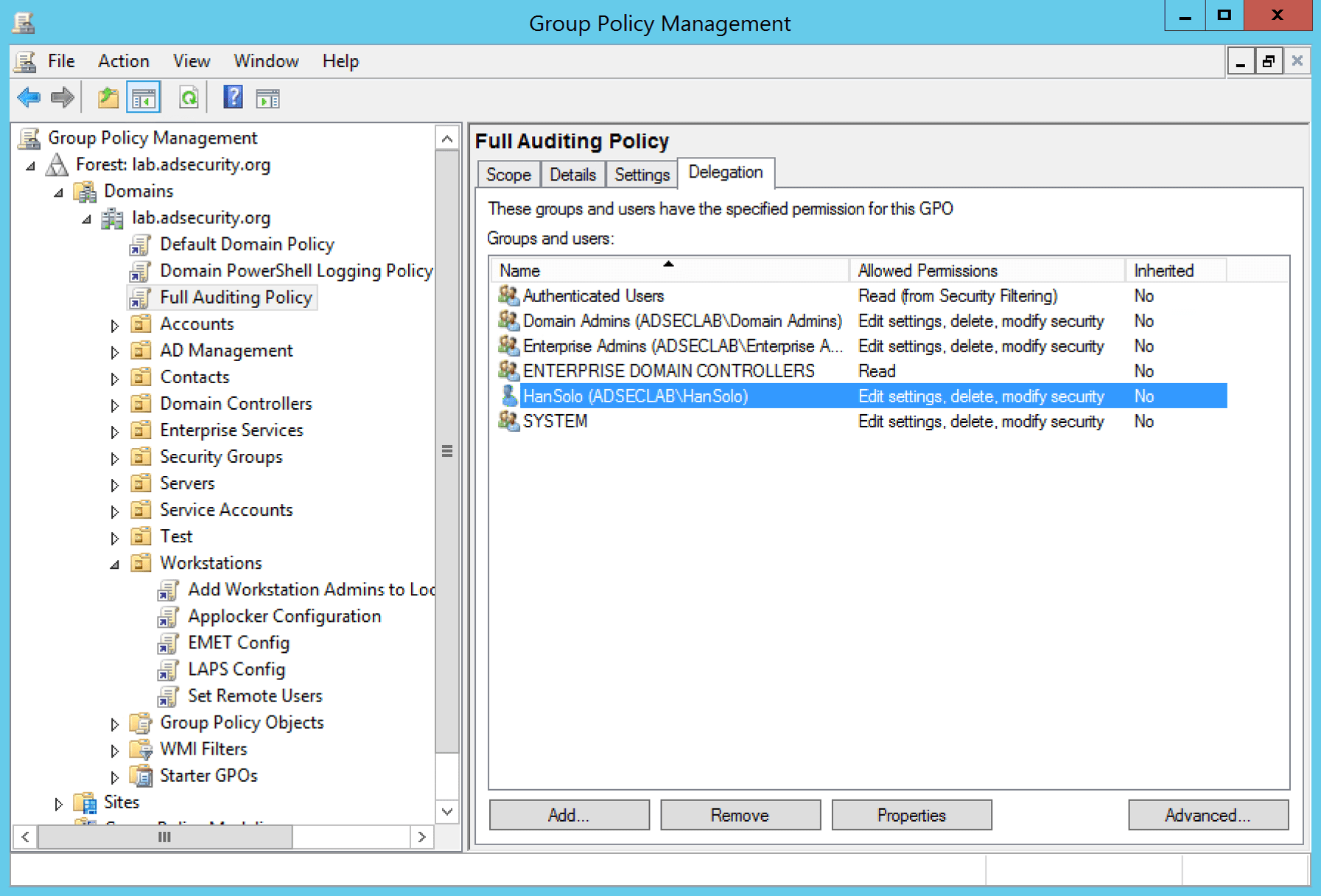The width and height of the screenshot is (1321, 896).
Task: Open Help via the question mark icon
Action: [x=232, y=97]
